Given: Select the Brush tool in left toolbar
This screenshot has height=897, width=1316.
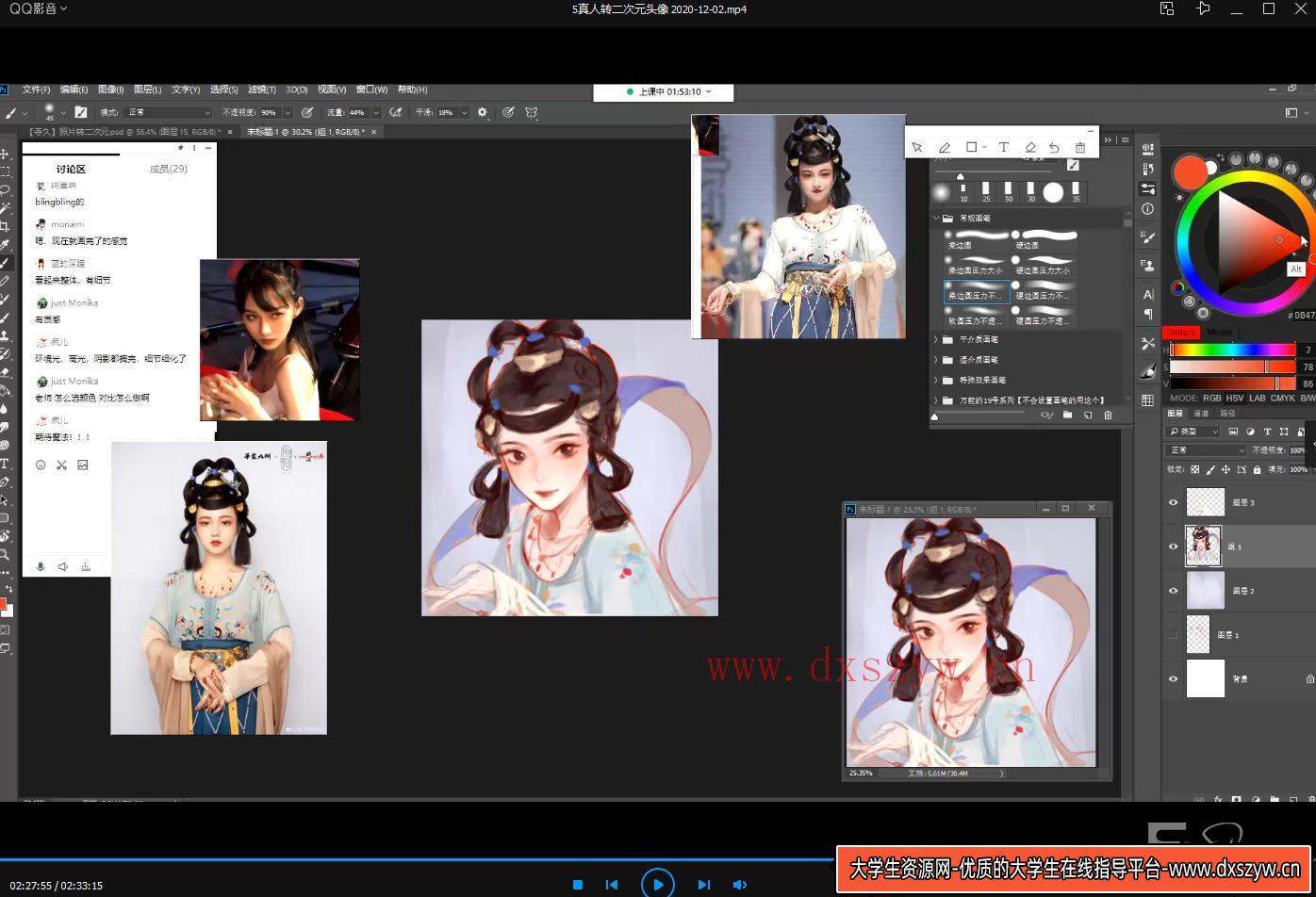Looking at the screenshot, I should (5, 263).
